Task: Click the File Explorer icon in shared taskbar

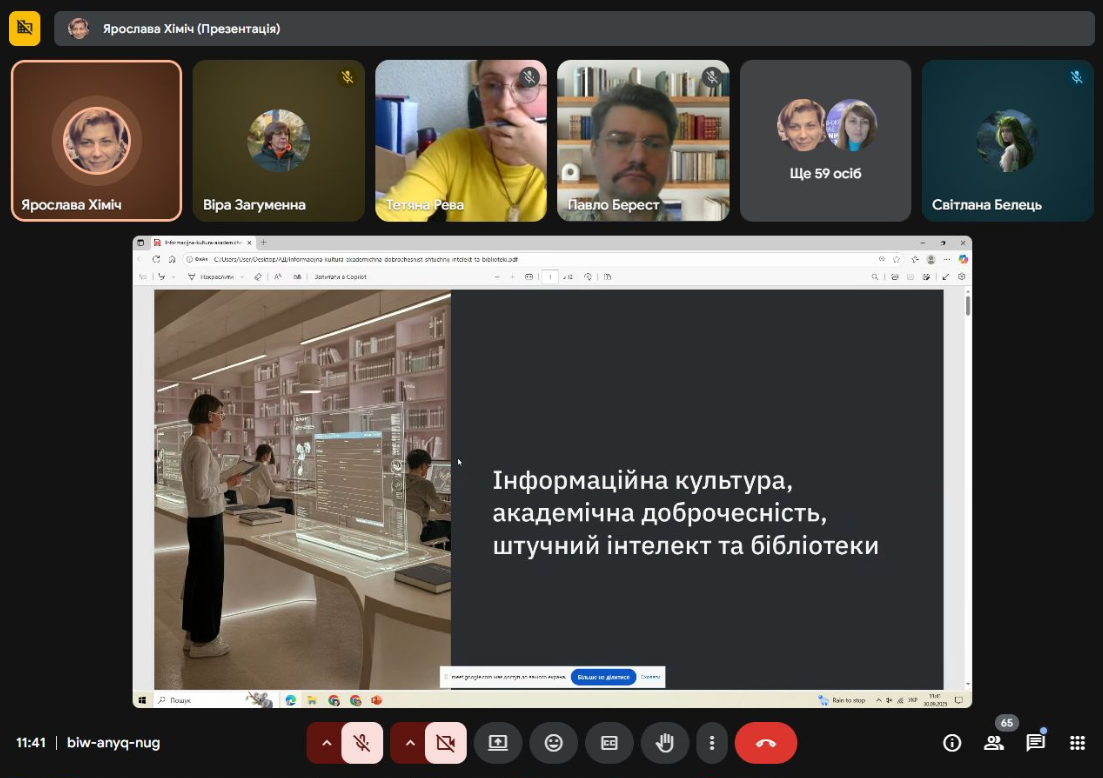Action: [312, 701]
